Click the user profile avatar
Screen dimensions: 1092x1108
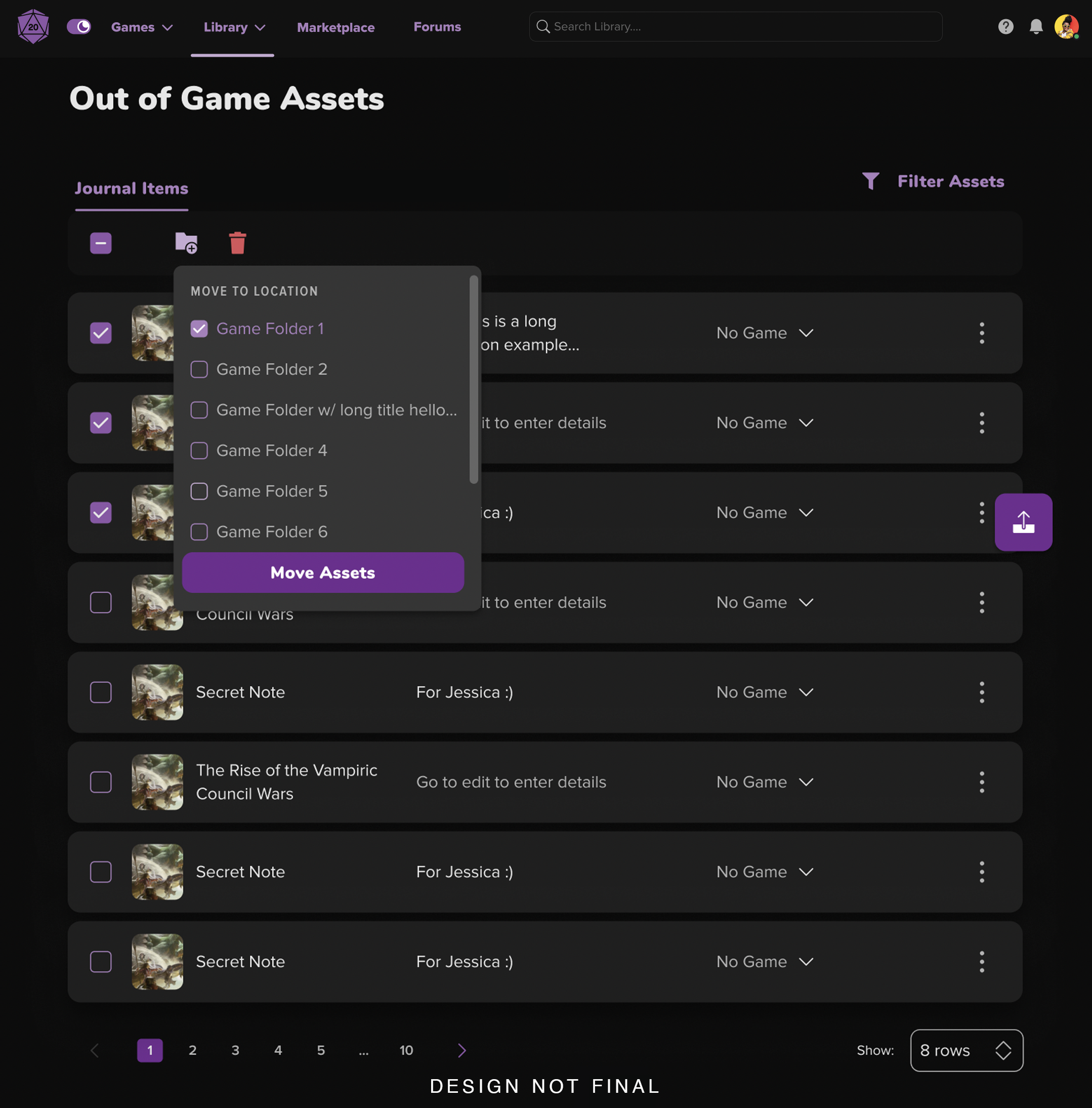[x=1066, y=26]
